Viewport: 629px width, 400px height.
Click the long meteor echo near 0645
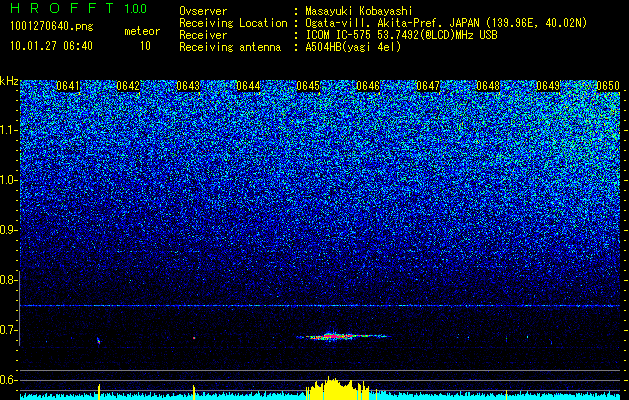343,336
